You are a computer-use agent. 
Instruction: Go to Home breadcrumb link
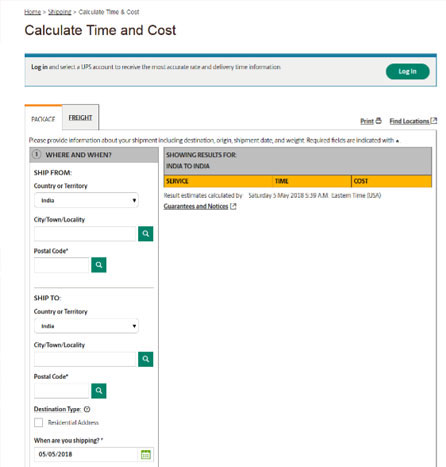32,12
